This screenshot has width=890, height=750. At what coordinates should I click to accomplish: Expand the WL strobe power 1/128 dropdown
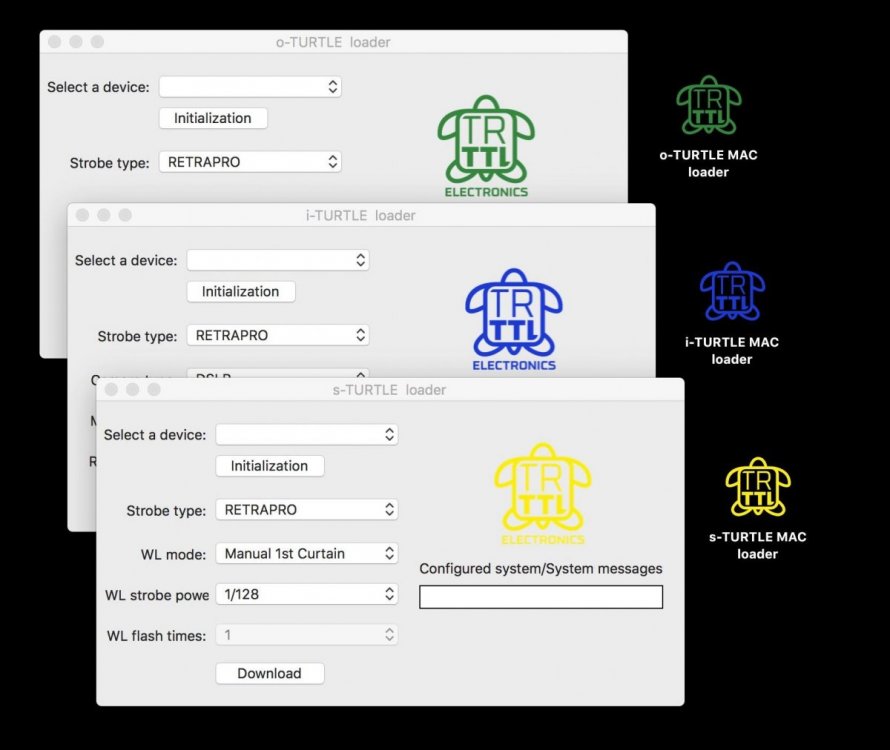(x=307, y=594)
